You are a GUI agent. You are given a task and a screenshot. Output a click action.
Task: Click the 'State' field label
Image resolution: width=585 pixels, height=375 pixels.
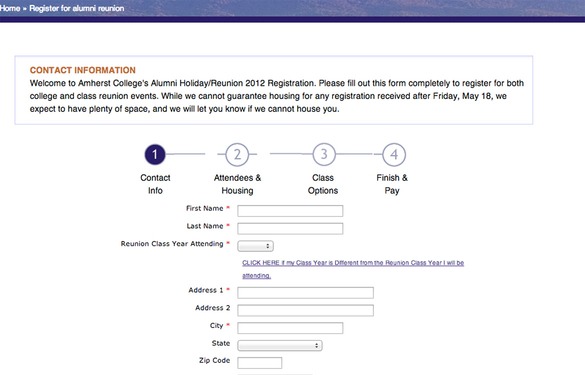(x=221, y=343)
